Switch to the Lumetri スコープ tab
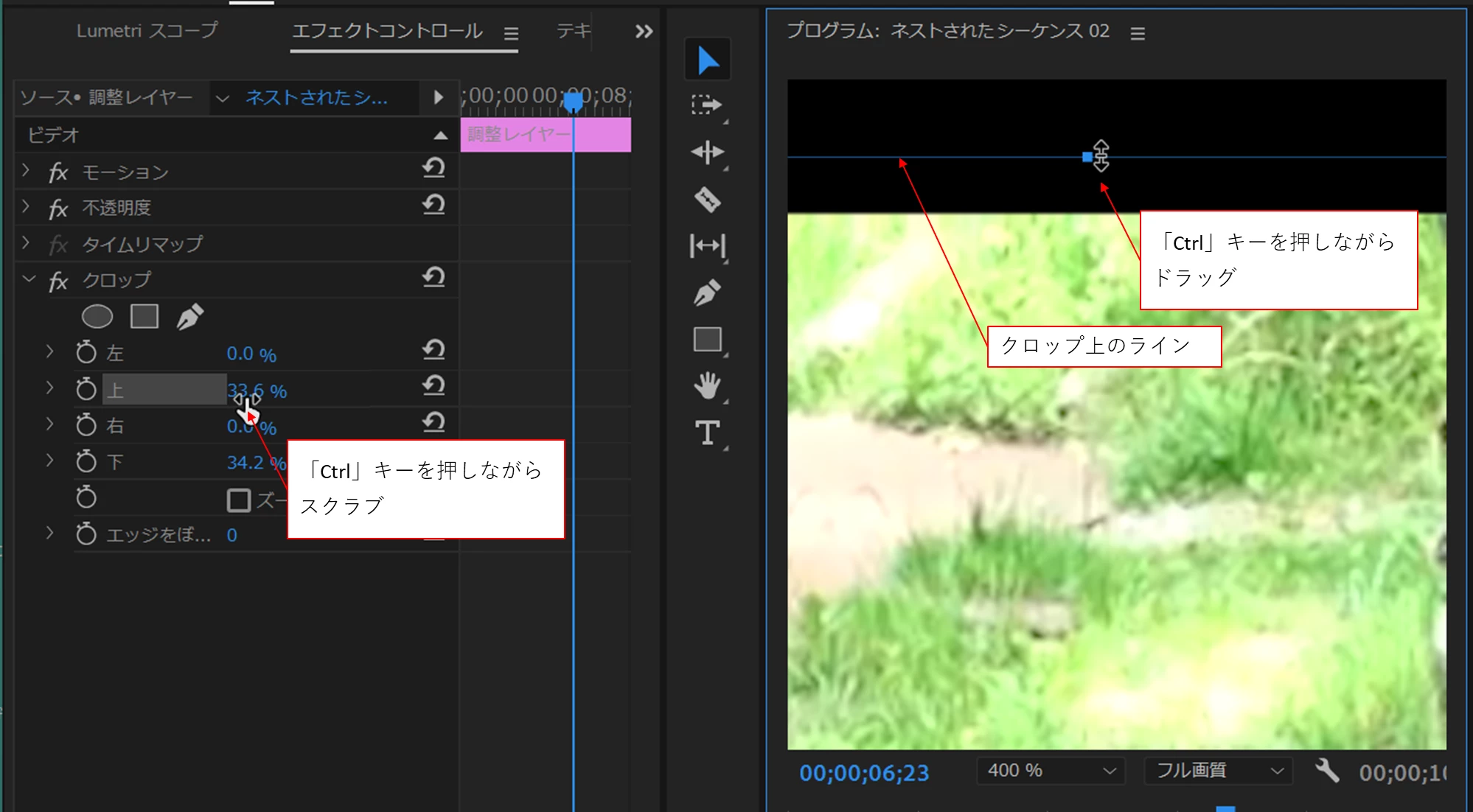 coord(147,31)
